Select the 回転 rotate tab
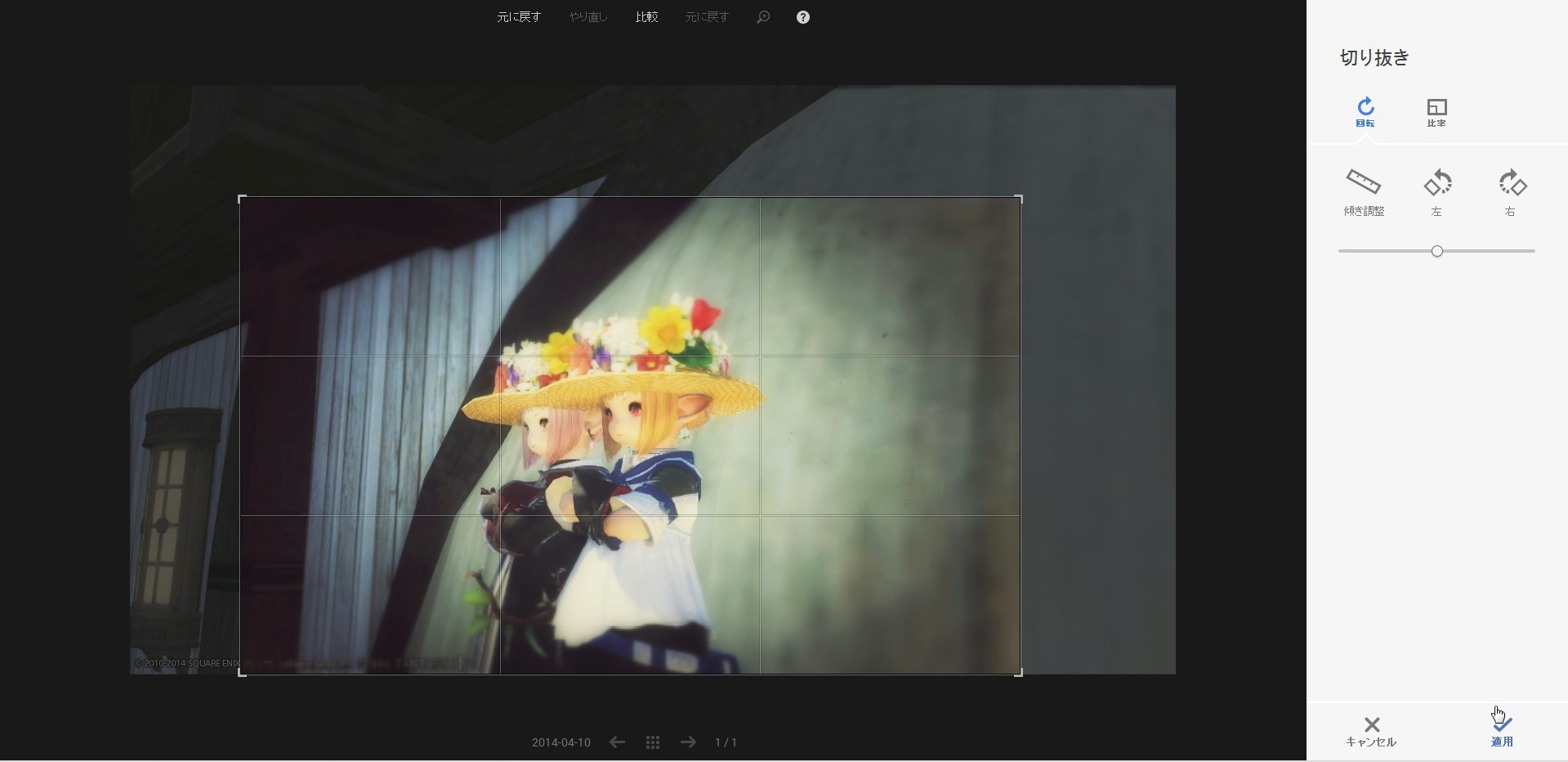1568x762 pixels. pyautogui.click(x=1365, y=112)
